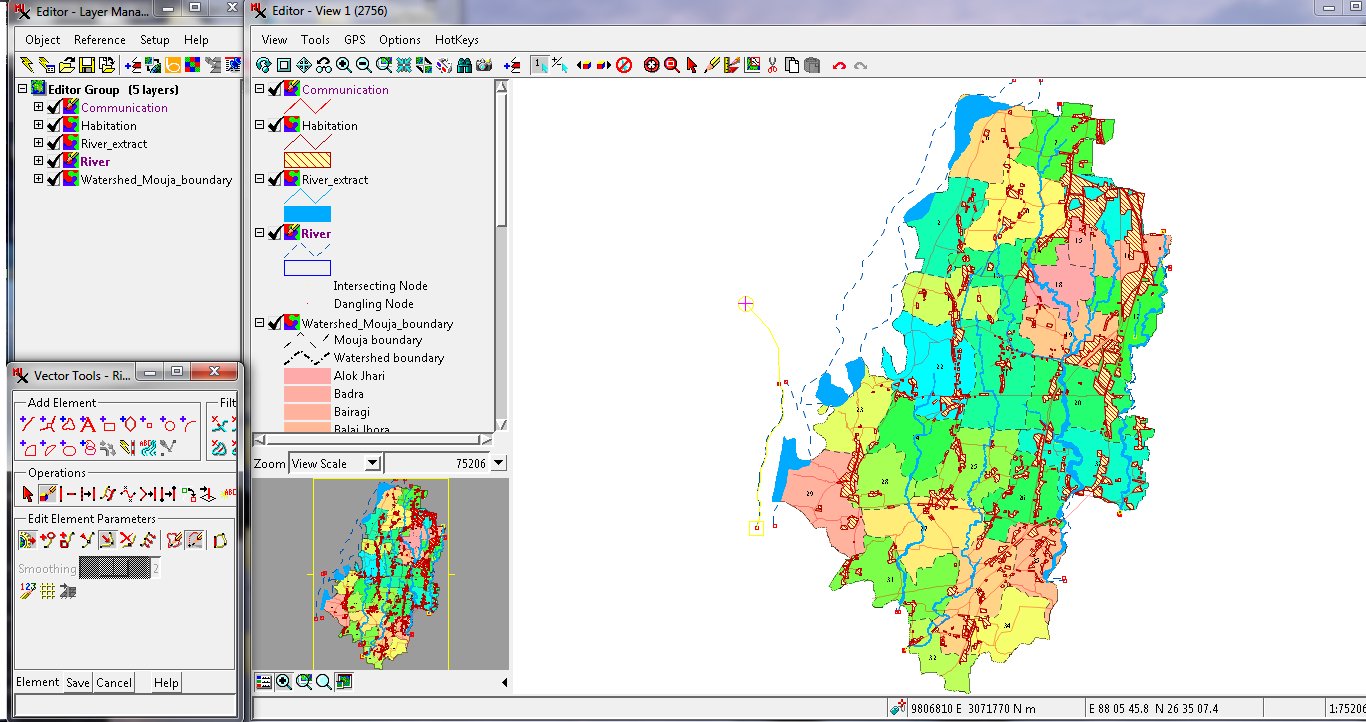Click the Cancel button in Vector Tools

tap(114, 683)
